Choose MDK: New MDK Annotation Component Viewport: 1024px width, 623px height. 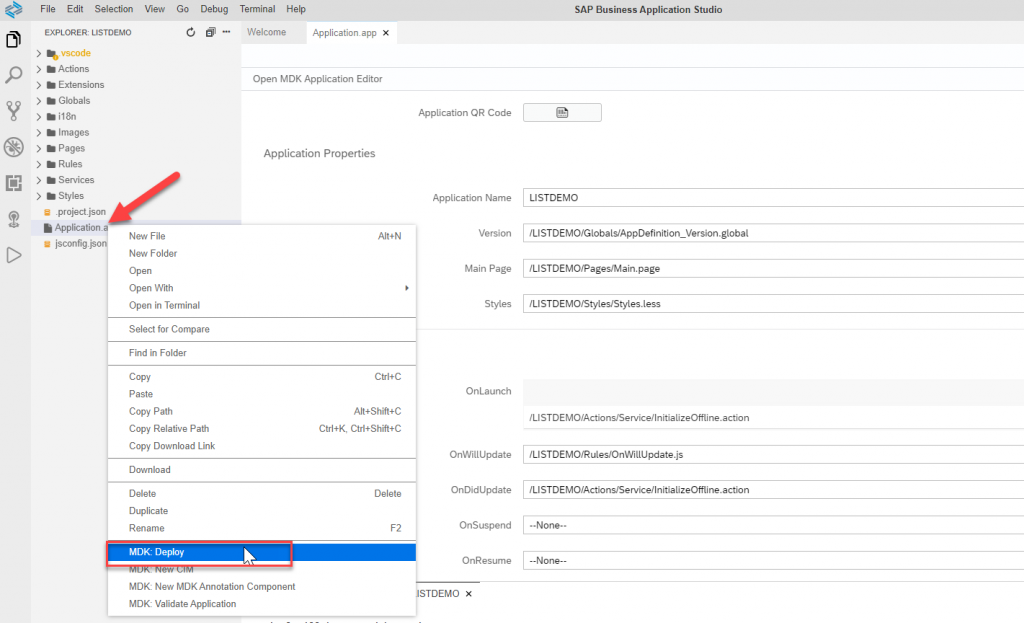click(x=262, y=586)
